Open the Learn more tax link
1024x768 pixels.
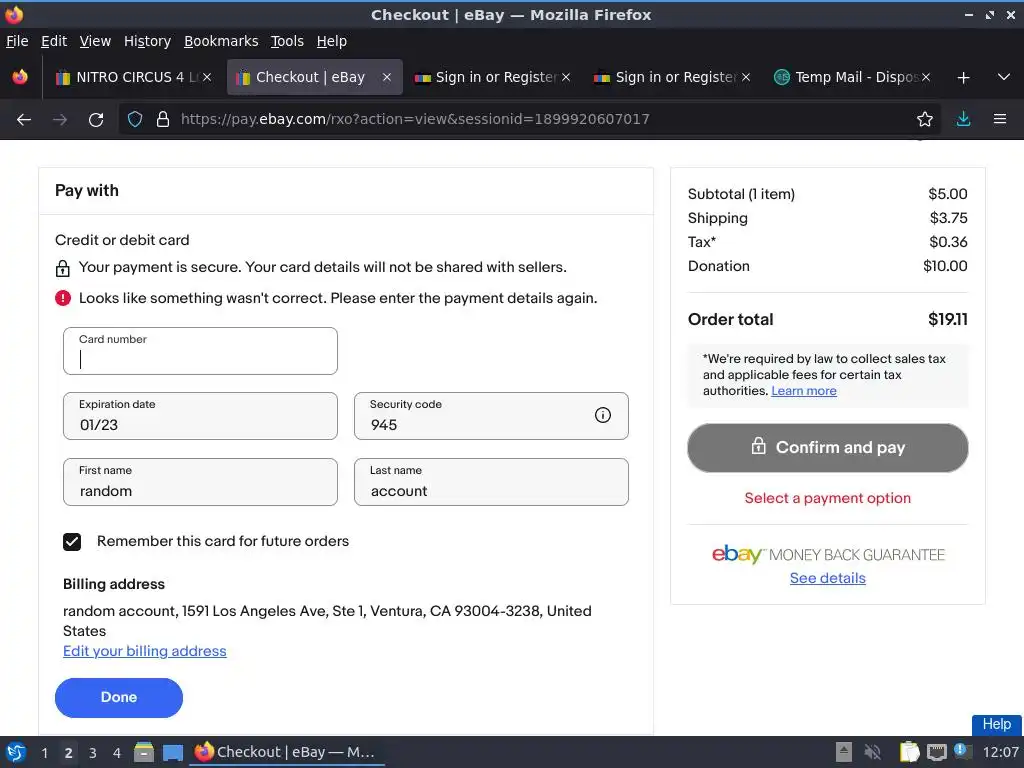(x=804, y=391)
